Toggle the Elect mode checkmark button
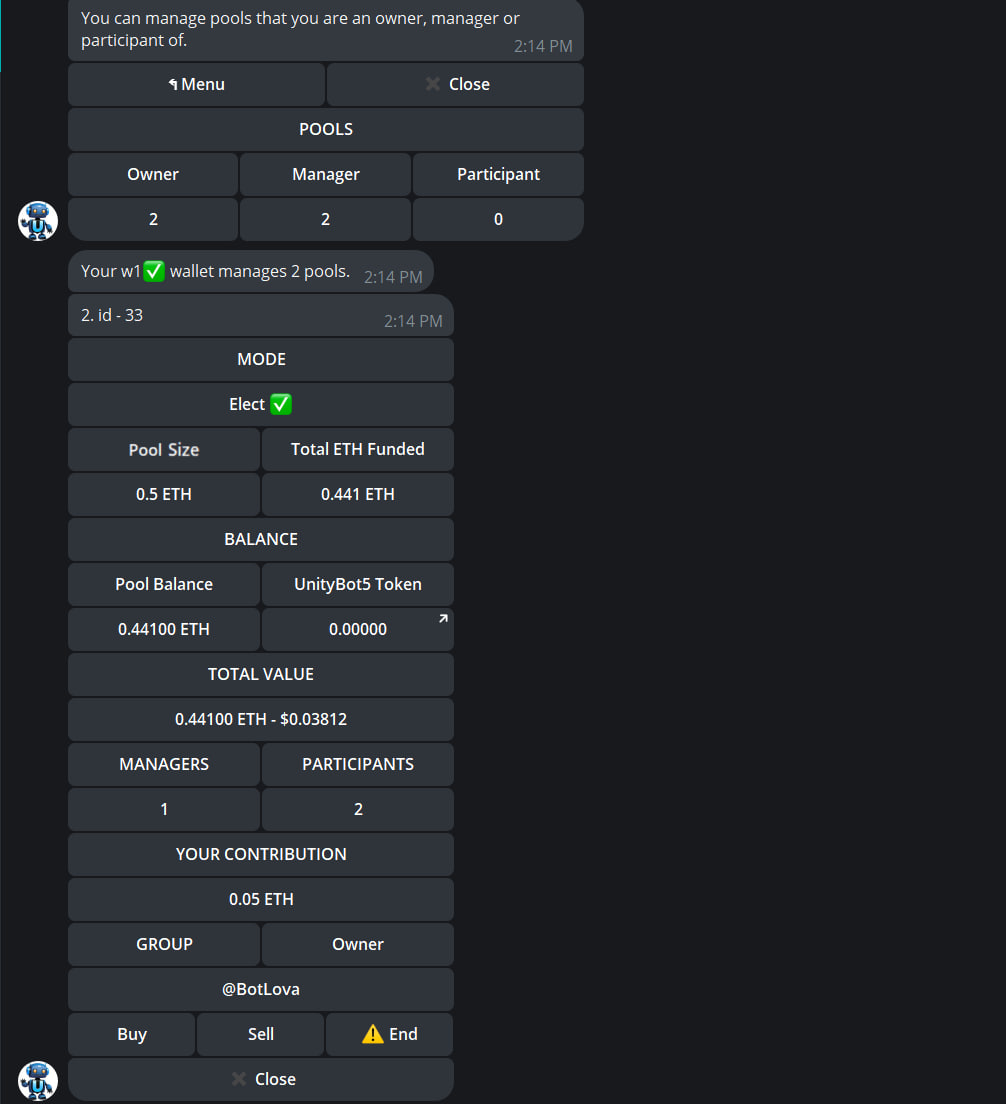The image size is (1006, 1104). [261, 405]
